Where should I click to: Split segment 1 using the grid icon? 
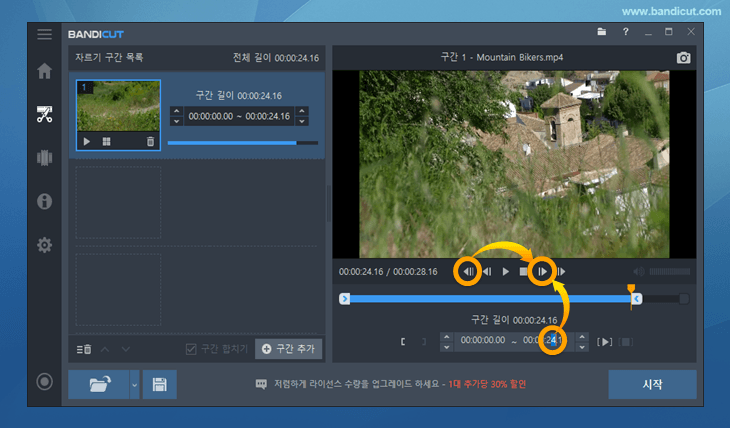point(107,142)
